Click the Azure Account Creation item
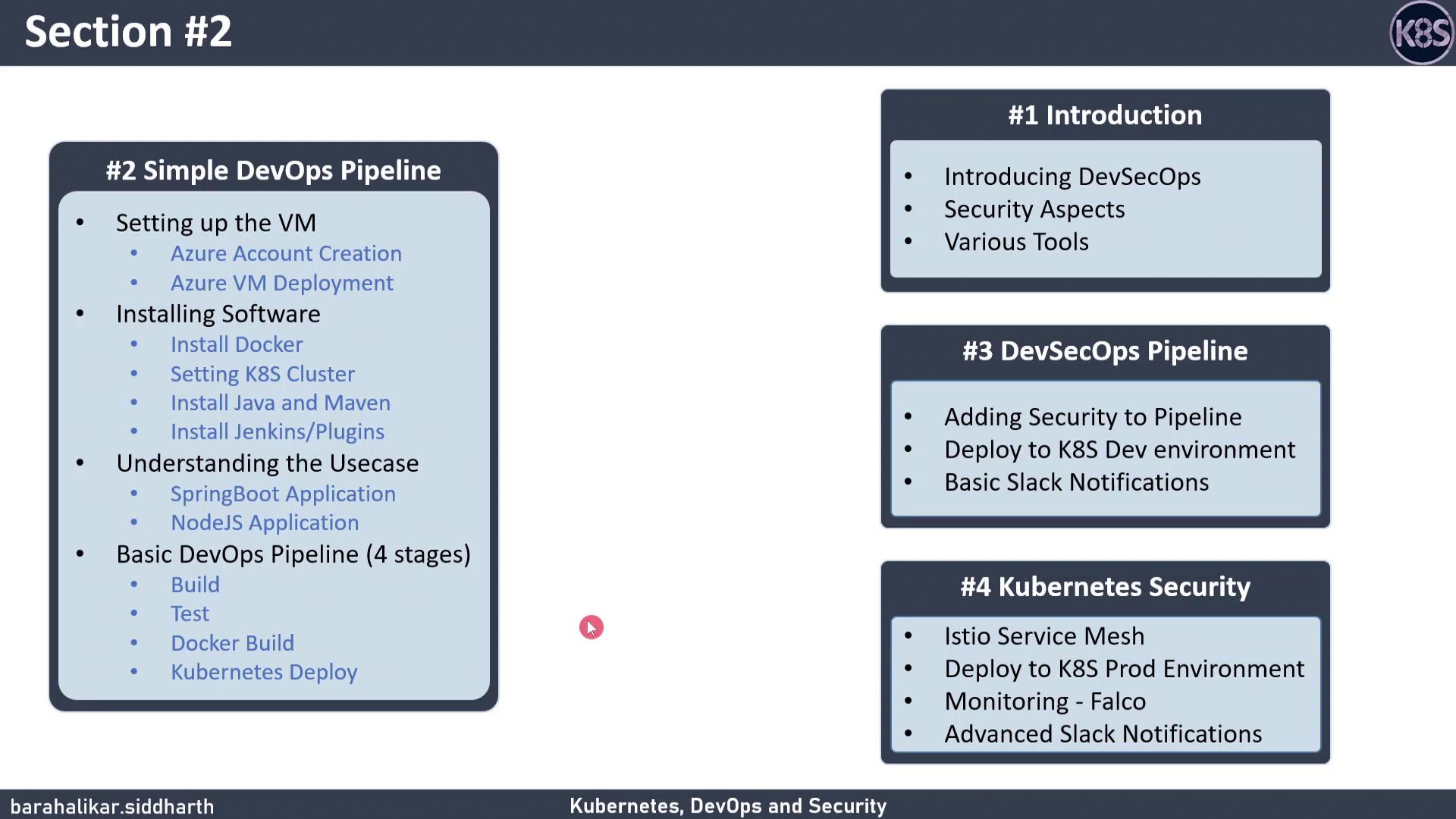This screenshot has width=1456, height=819. tap(286, 253)
